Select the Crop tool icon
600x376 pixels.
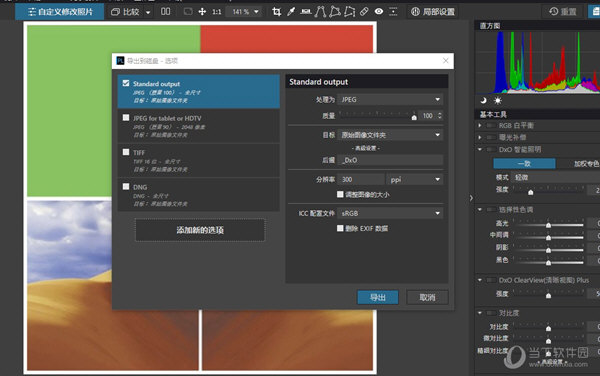point(276,12)
